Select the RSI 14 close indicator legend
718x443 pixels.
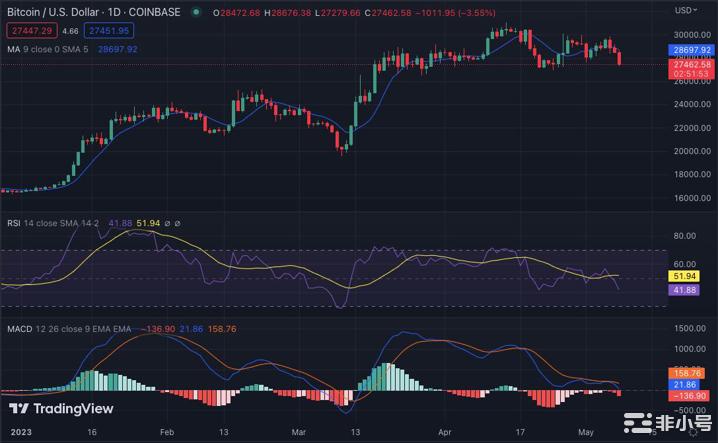pyautogui.click(x=53, y=223)
